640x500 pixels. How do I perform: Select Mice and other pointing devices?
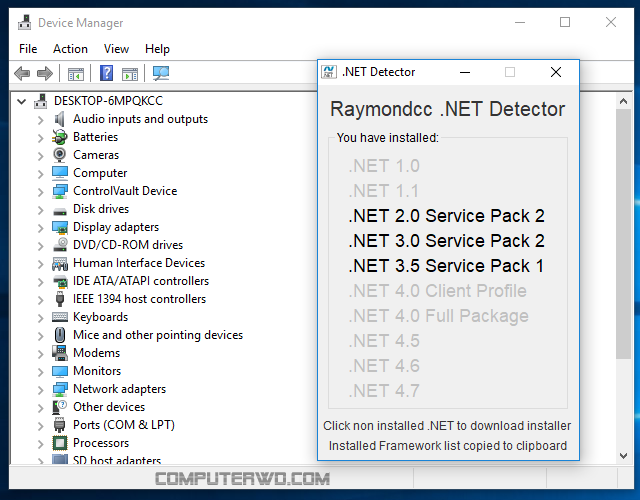pos(158,335)
